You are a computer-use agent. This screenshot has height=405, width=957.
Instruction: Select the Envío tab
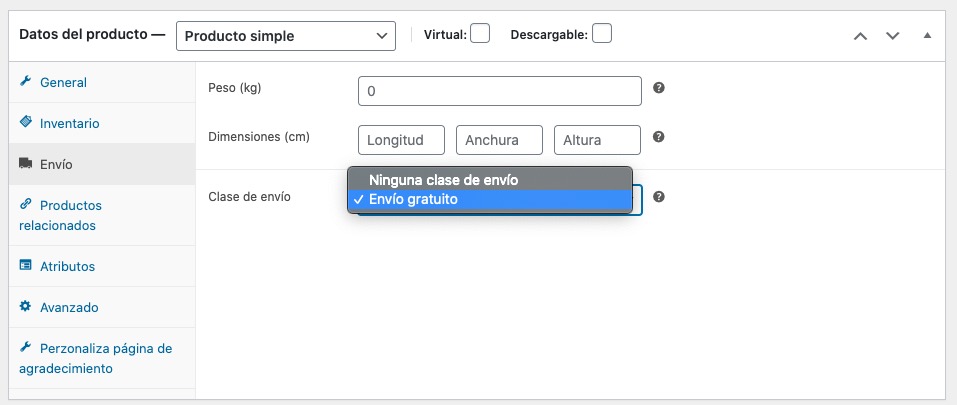tap(56, 164)
